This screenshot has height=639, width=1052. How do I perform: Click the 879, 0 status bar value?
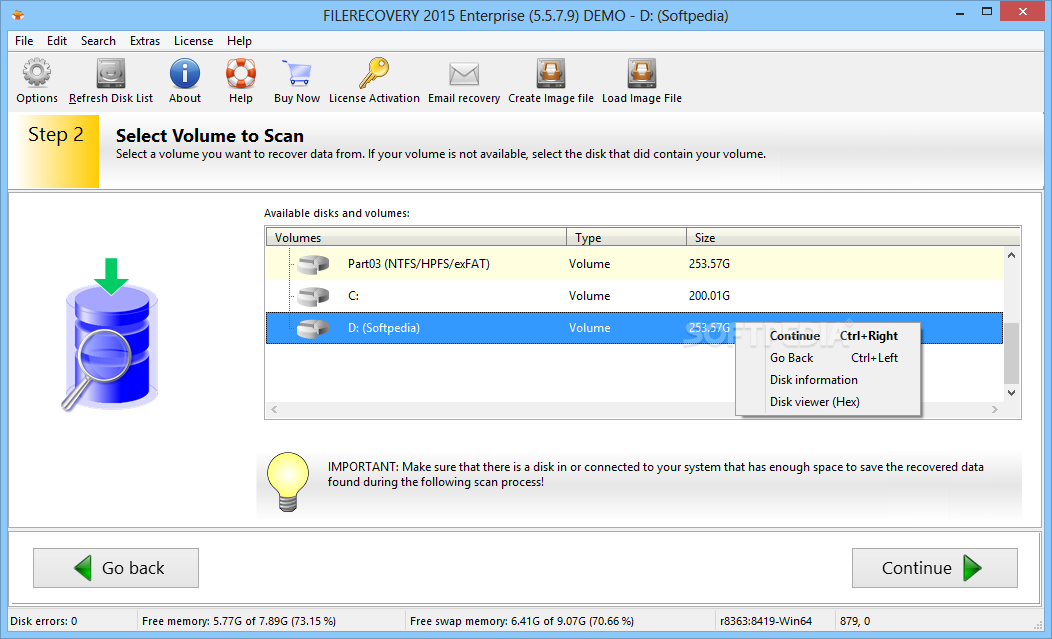point(855,622)
